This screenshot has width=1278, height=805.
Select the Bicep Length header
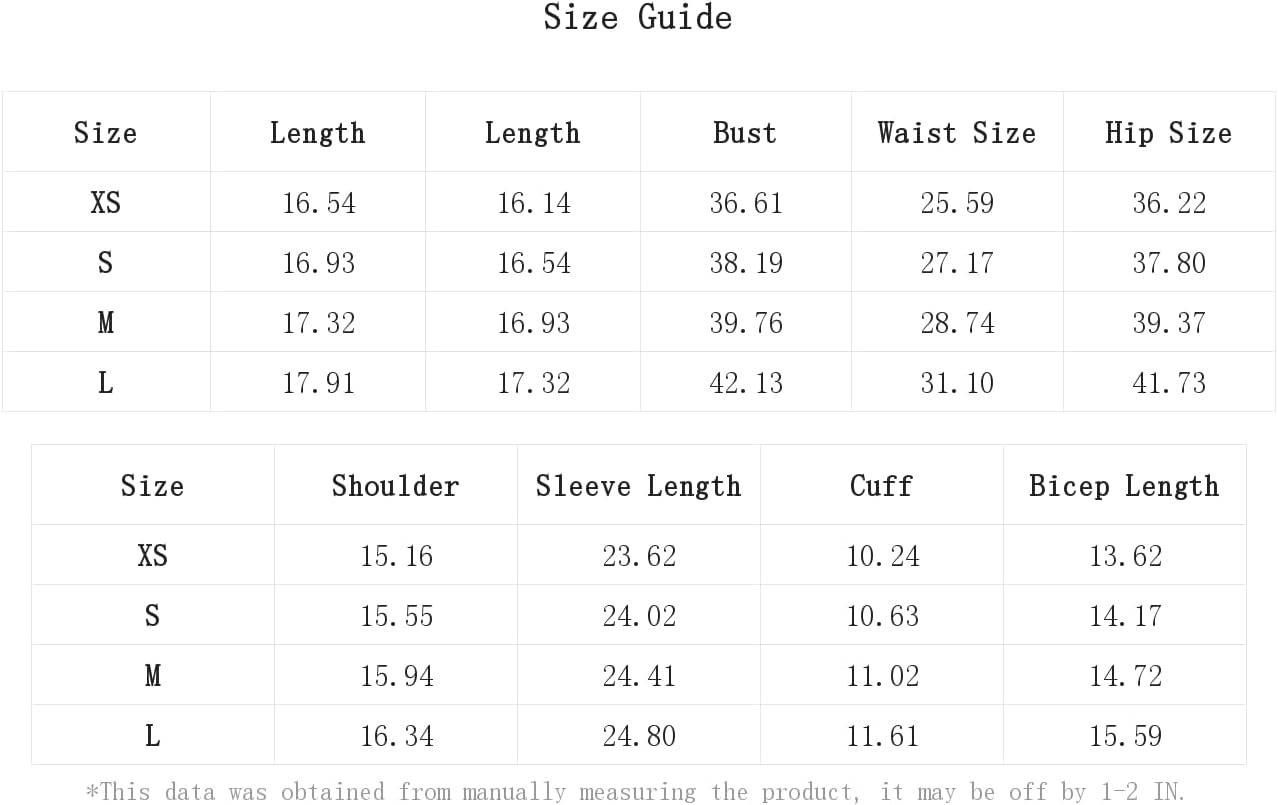(1124, 486)
